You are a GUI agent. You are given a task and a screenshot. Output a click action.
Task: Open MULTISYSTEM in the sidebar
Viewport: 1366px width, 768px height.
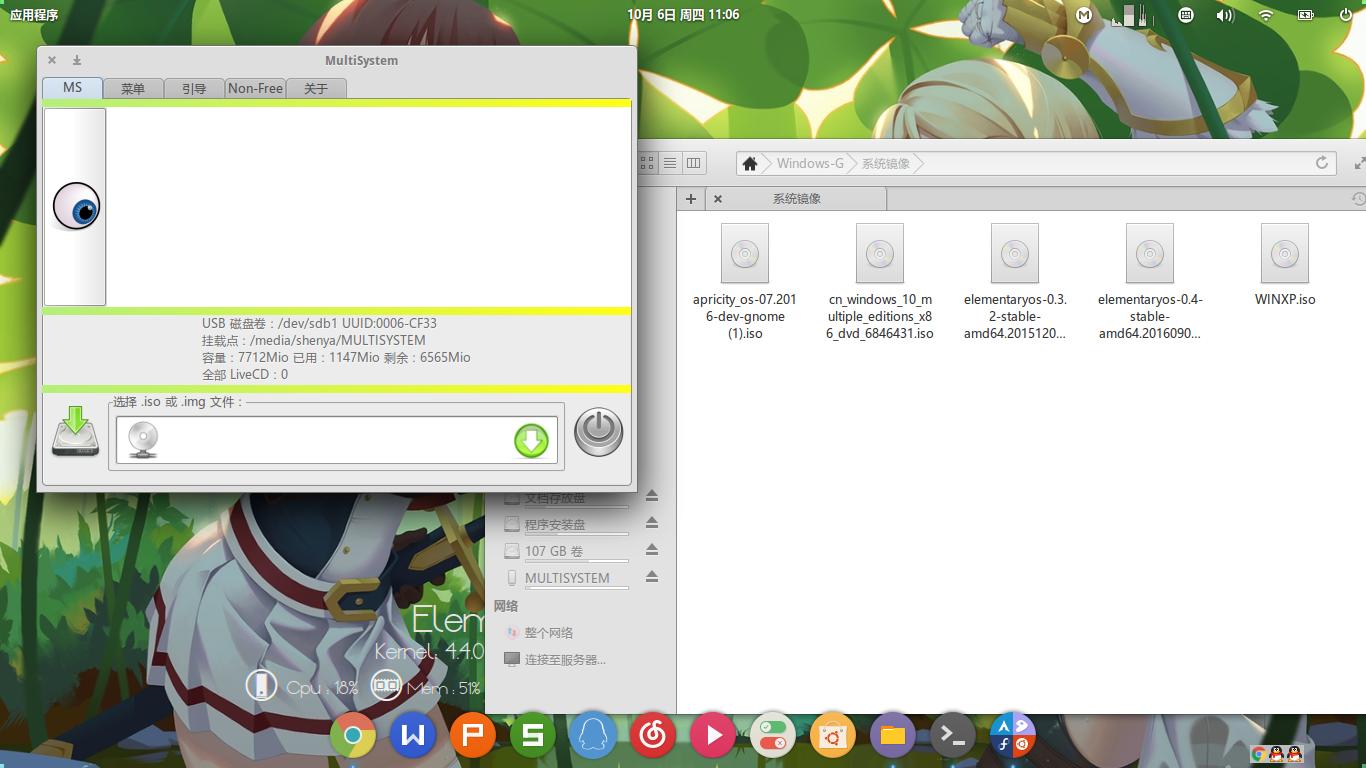point(567,578)
